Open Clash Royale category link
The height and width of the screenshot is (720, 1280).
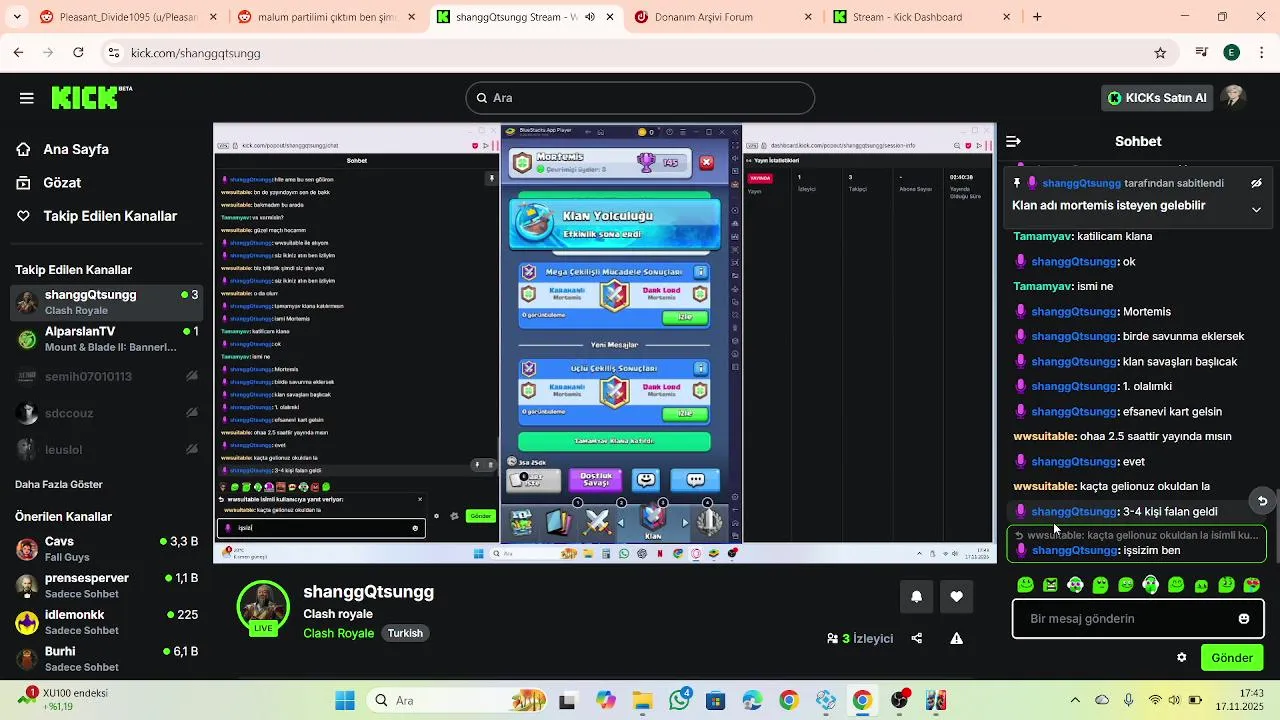(x=339, y=633)
